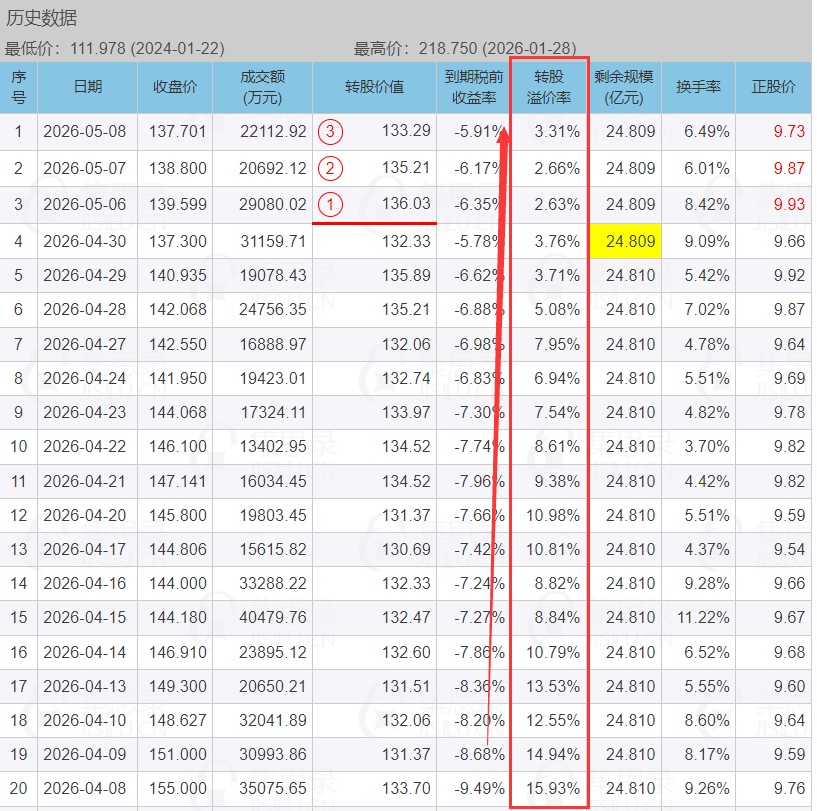This screenshot has height=811, width=817.
Task: Click the 日期 column header
Action: click(88, 87)
